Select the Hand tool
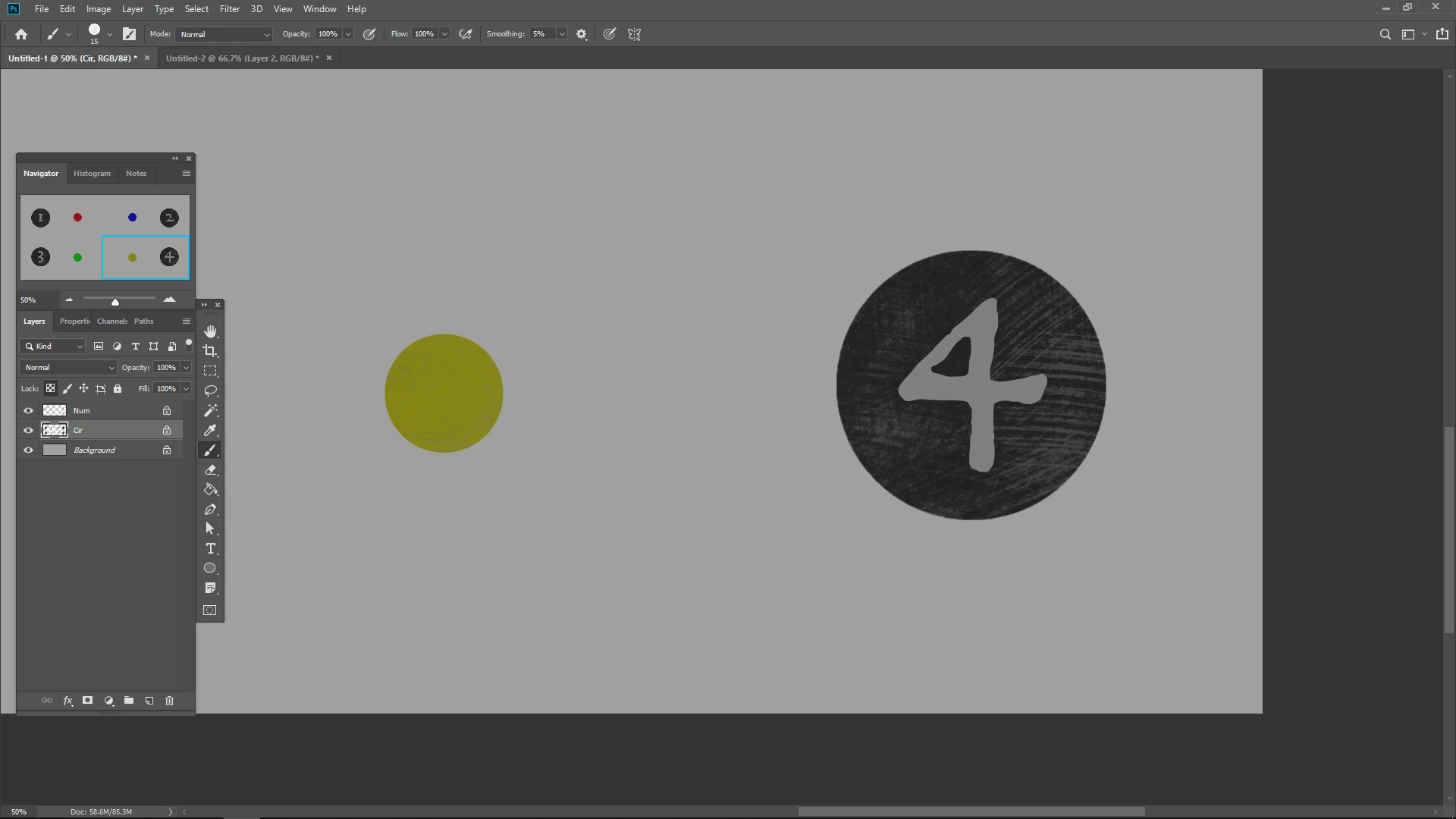Screen dimensions: 1456x819 (210, 331)
